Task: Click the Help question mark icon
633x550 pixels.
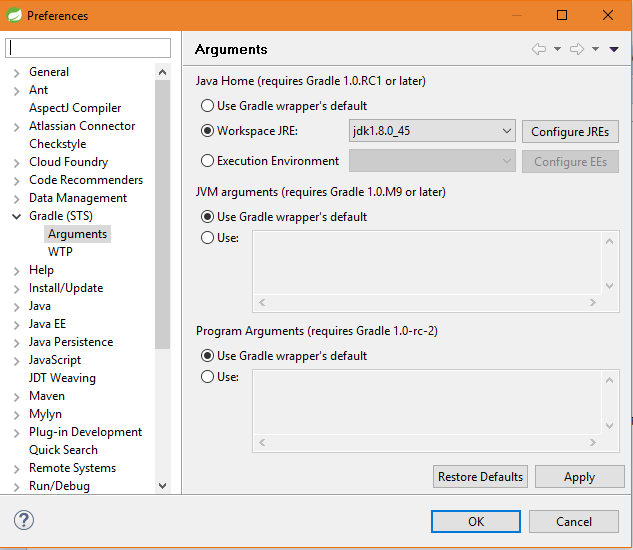Action: 24,520
